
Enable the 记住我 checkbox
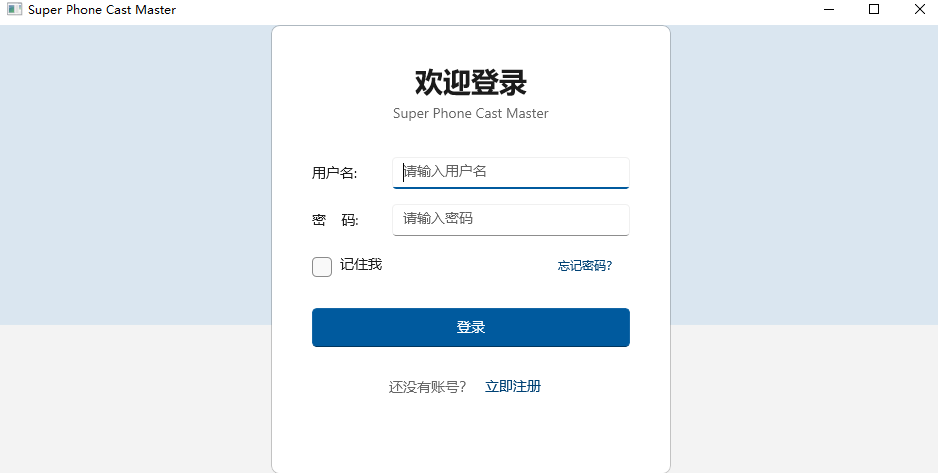pos(322,267)
